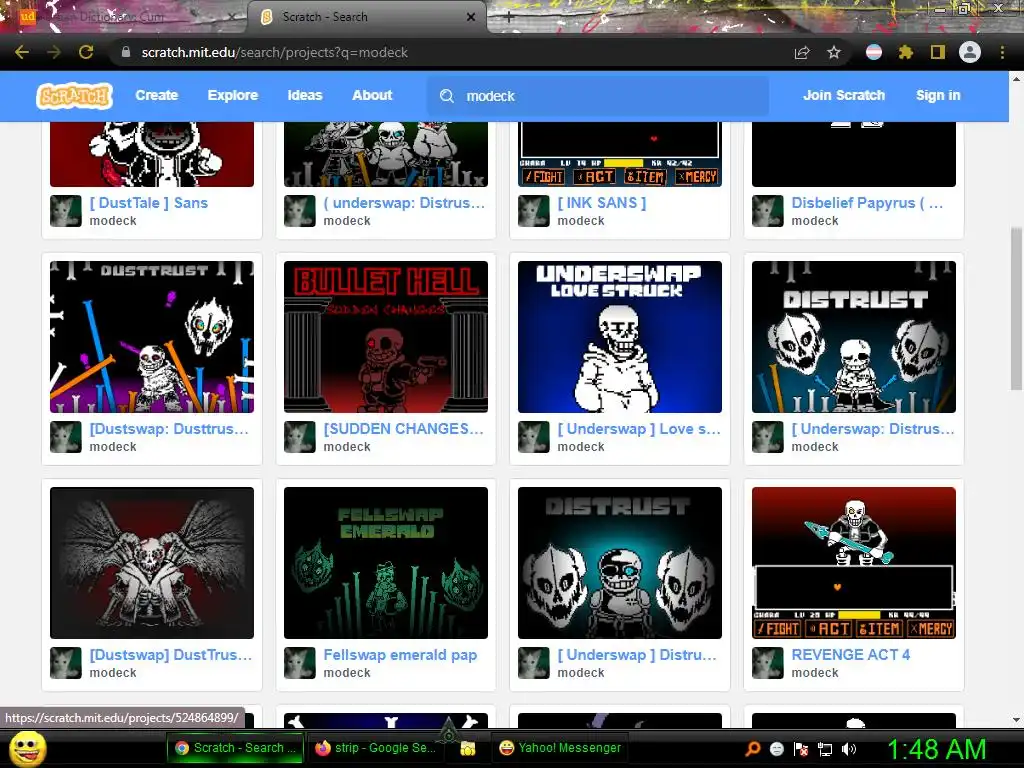Open the Ideas page
Viewport: 1024px width, 768px height.
[305, 95]
